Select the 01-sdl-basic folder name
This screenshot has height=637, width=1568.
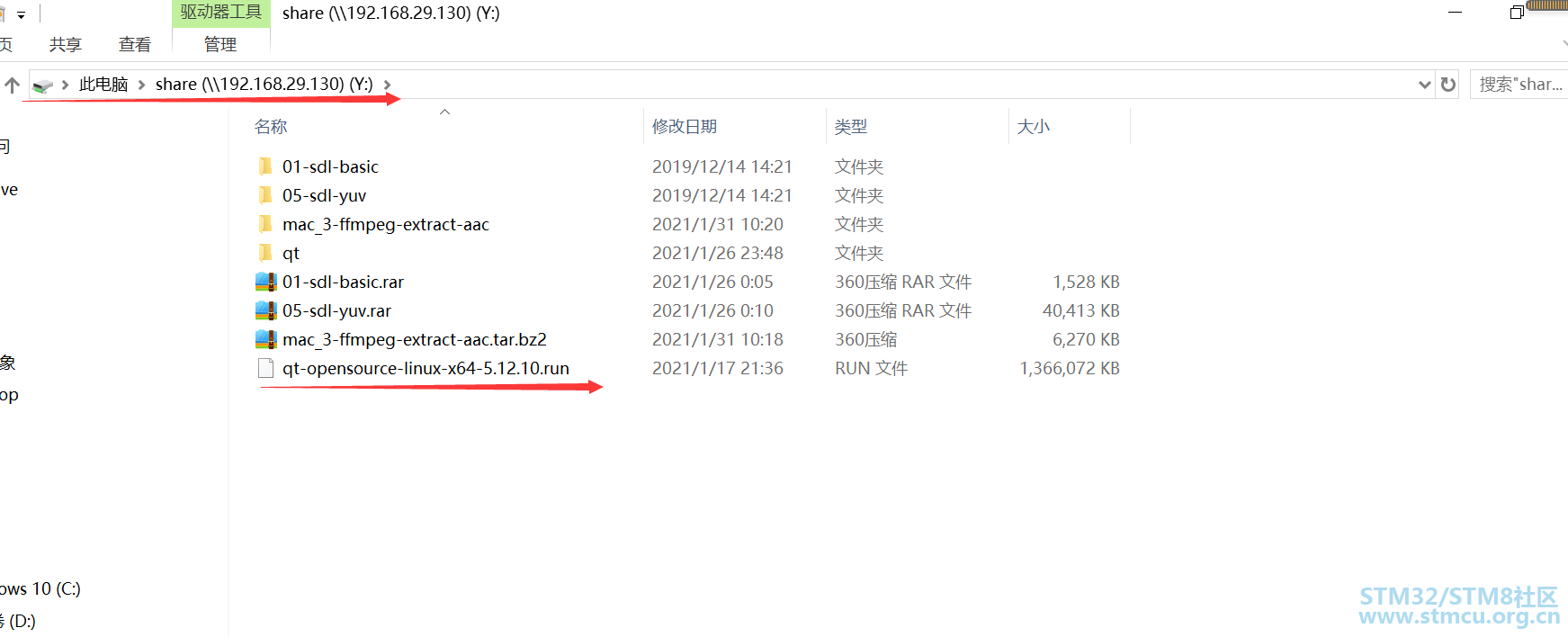coord(330,166)
